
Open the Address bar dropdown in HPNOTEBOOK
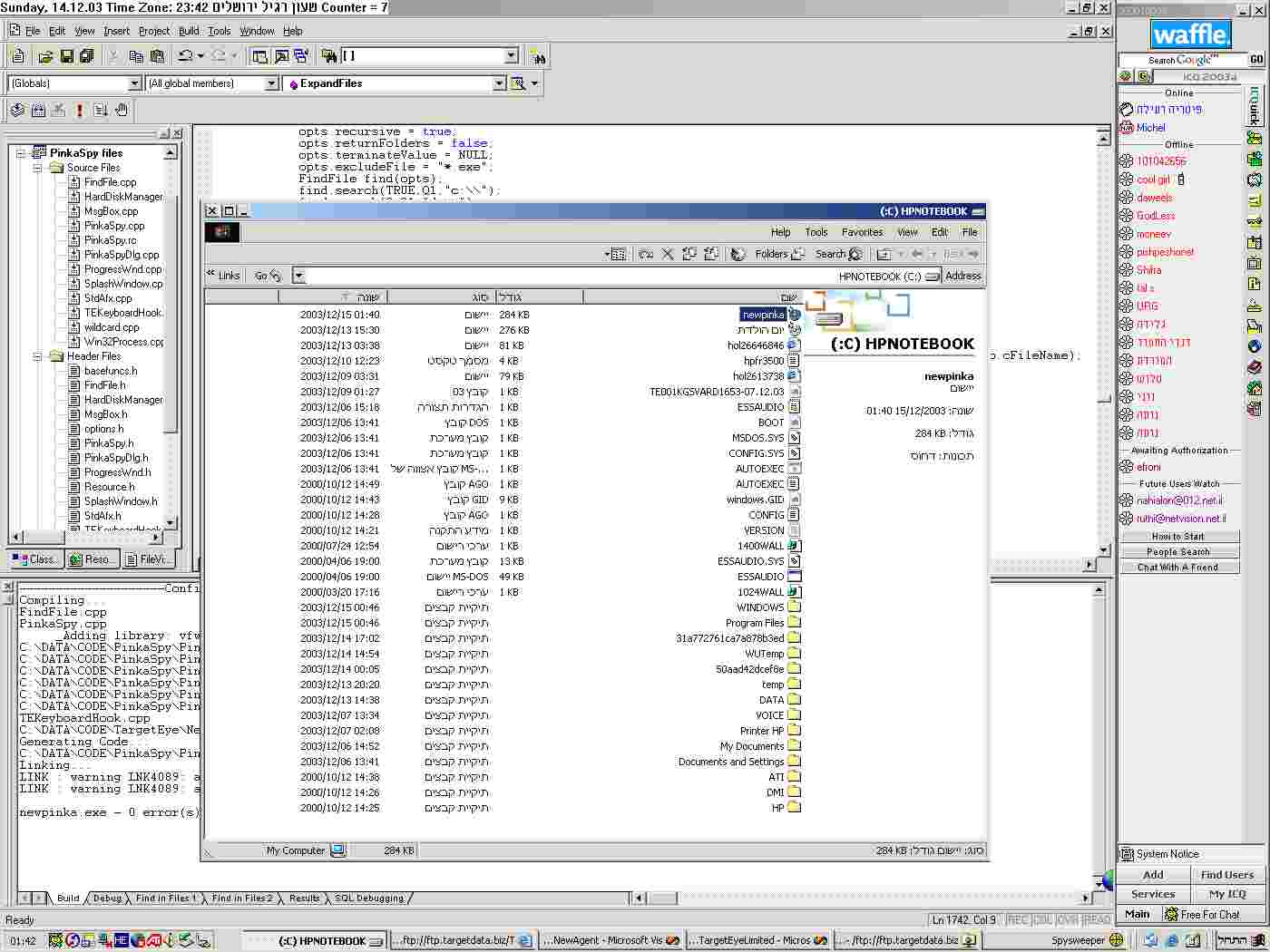298,276
